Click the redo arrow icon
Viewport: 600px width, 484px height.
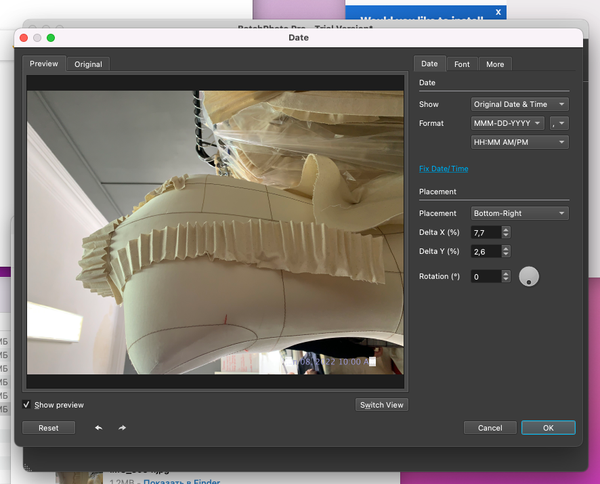click(122, 428)
